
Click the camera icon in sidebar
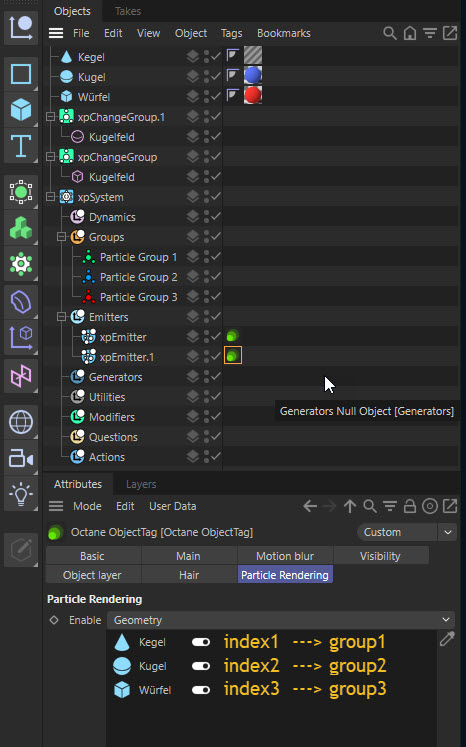pos(21,458)
